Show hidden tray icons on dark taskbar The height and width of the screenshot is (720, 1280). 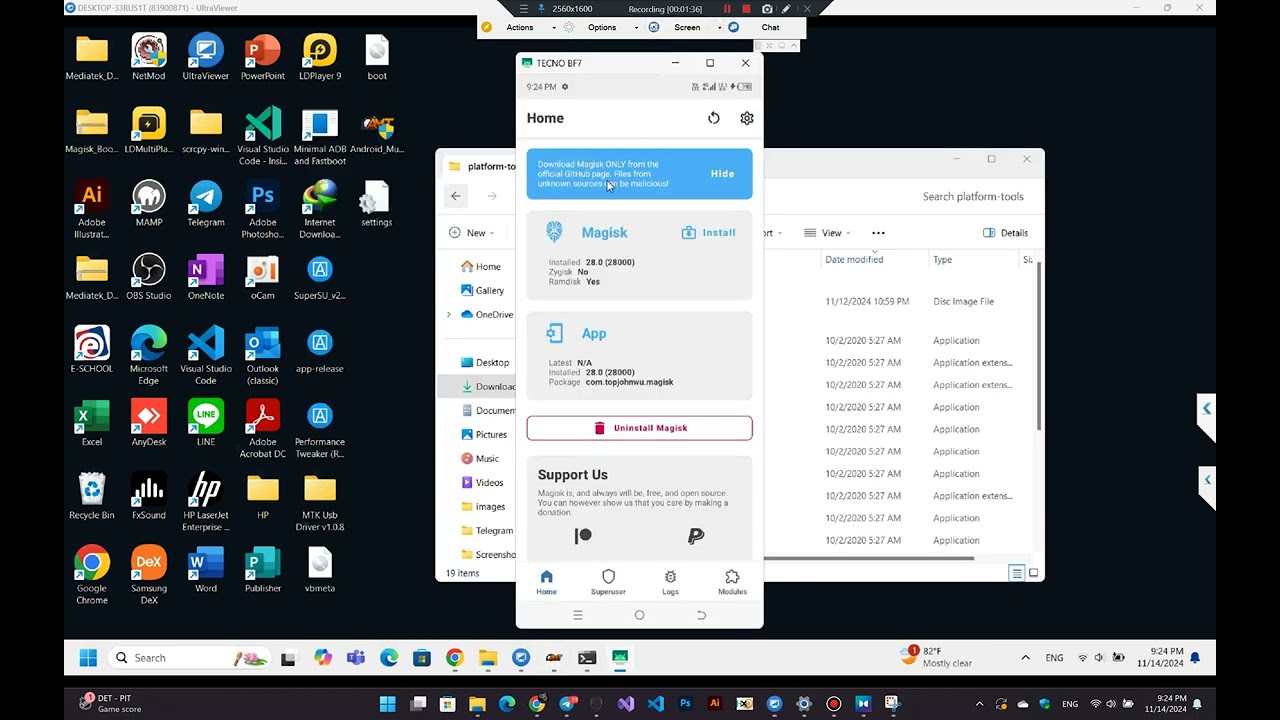pos(979,704)
